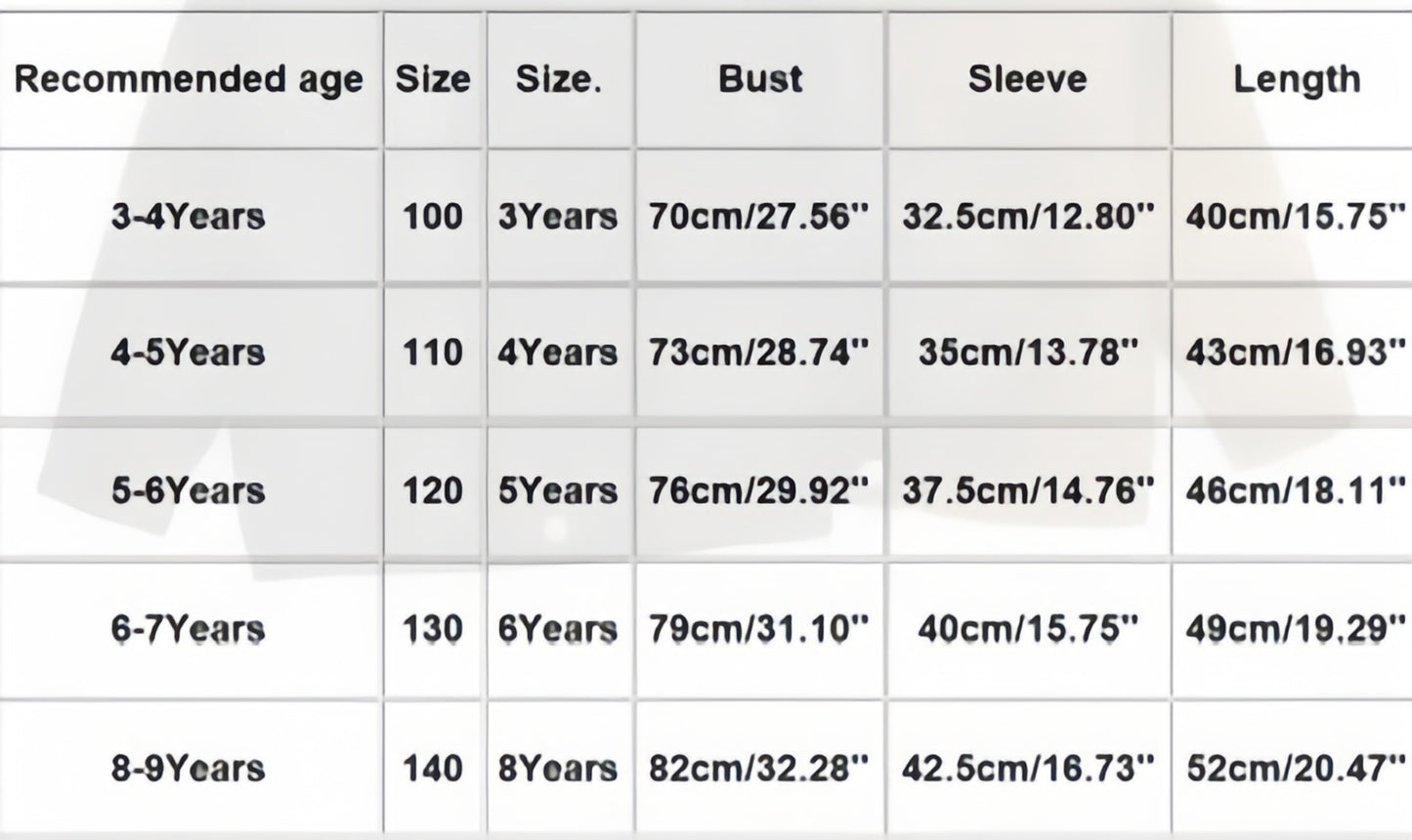
Task: Click the 52cm/20.47" length measurement
Action: click(1296, 769)
